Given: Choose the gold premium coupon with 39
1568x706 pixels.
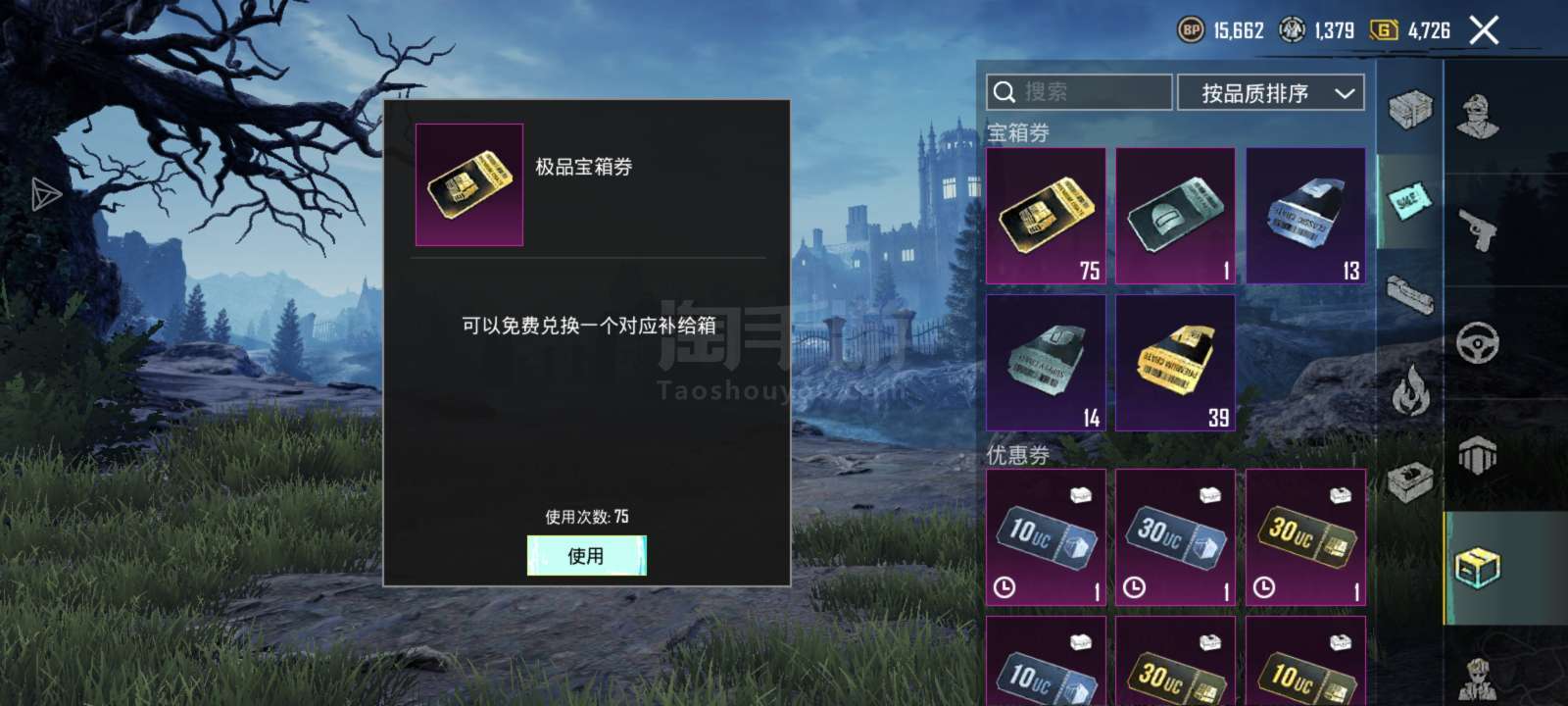Looking at the screenshot, I should 1175,364.
